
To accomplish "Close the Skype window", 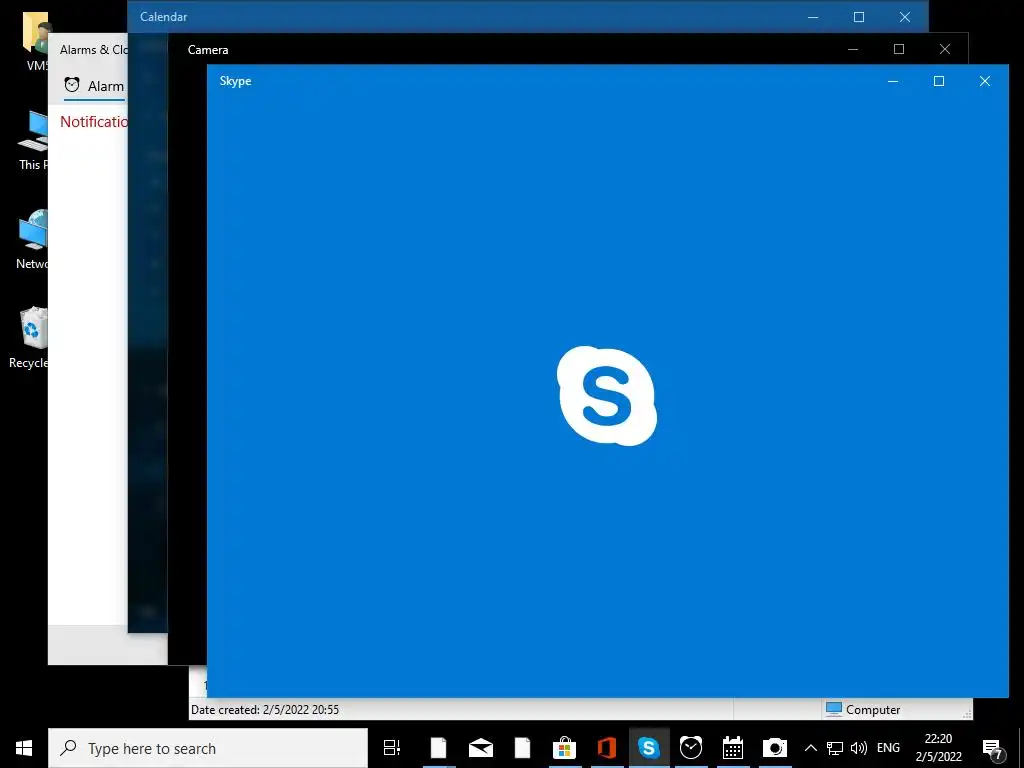I will (985, 81).
